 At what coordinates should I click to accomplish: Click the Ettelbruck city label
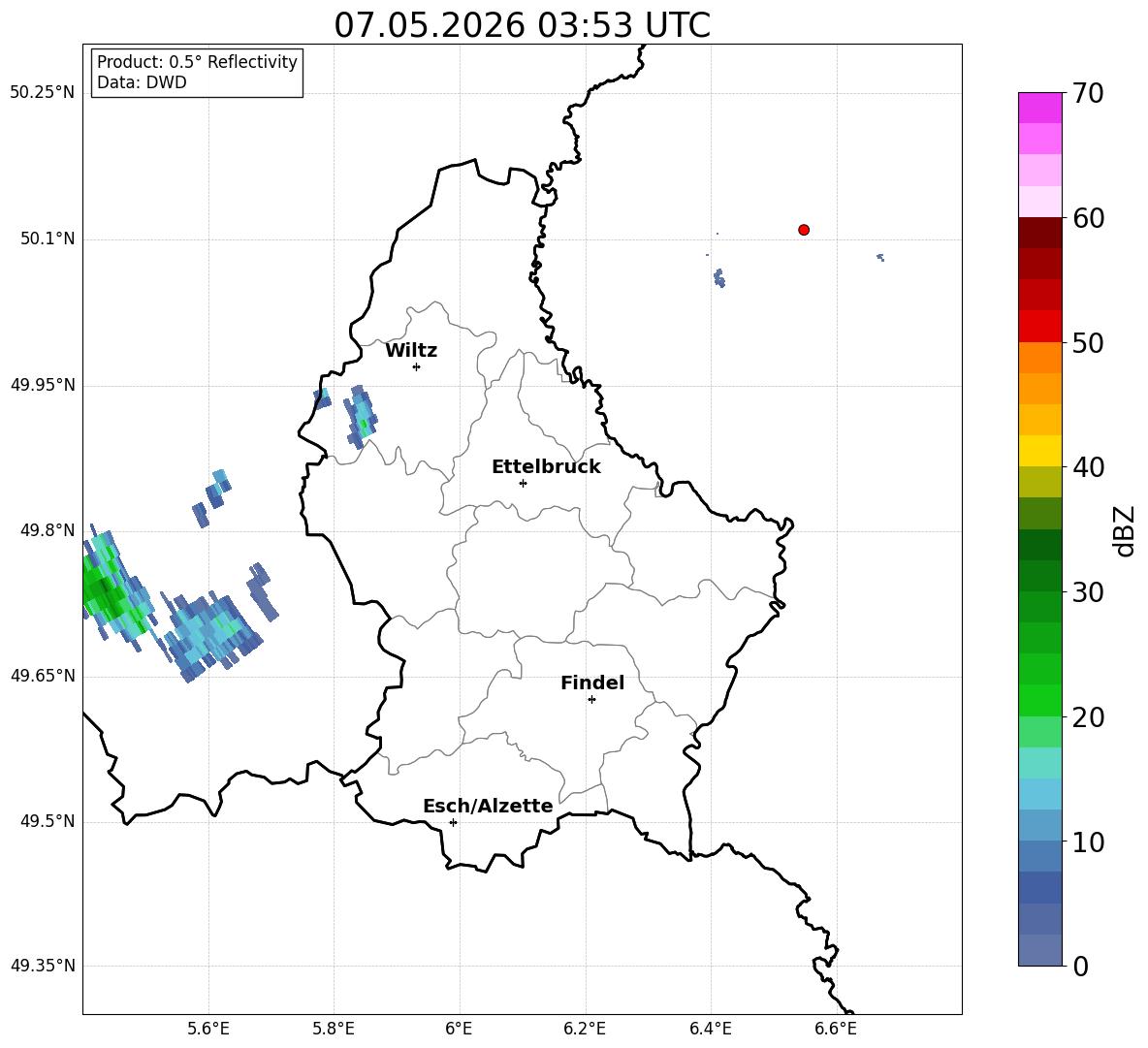546,467
